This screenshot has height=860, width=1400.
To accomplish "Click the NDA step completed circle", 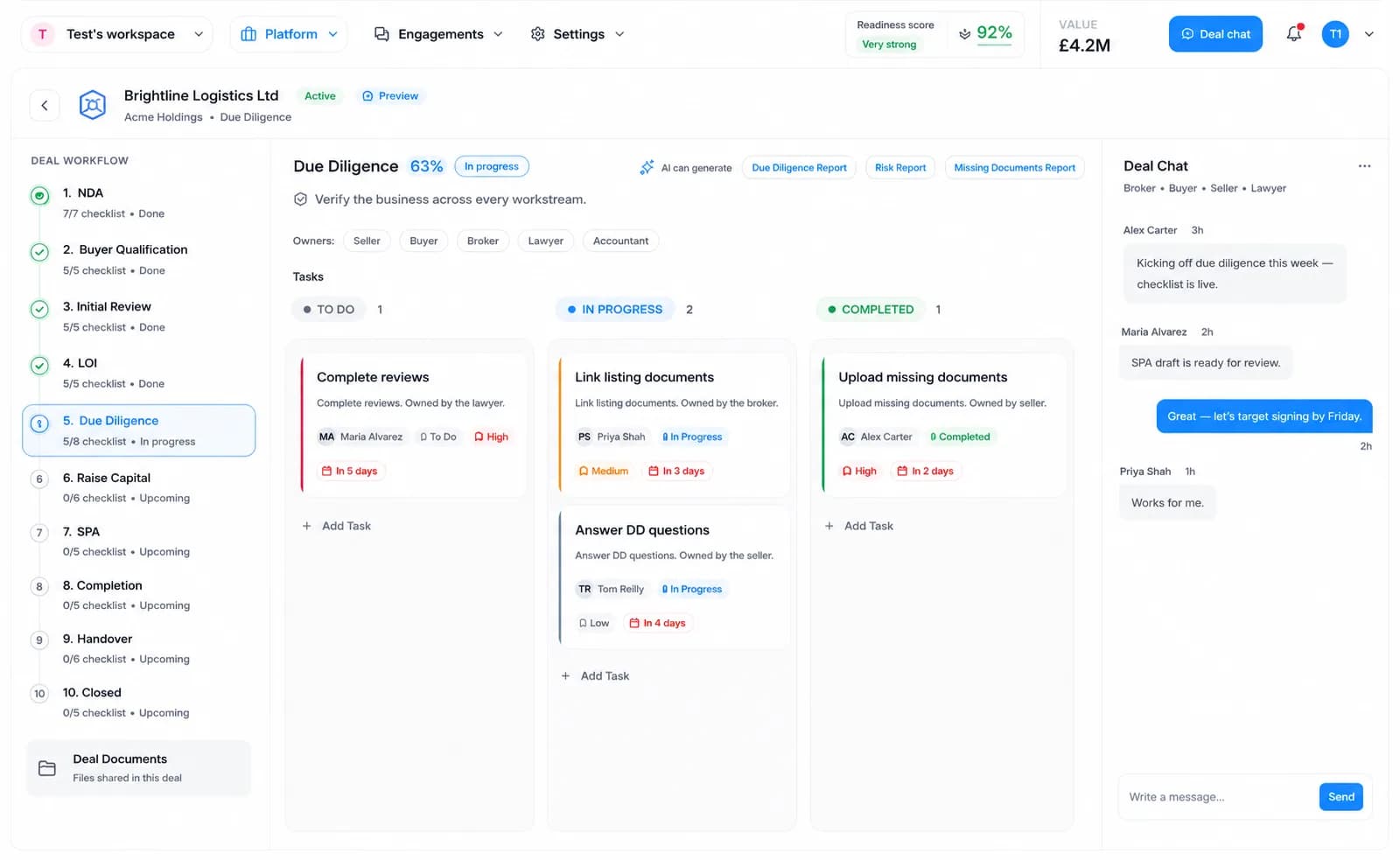I will tap(39, 196).
